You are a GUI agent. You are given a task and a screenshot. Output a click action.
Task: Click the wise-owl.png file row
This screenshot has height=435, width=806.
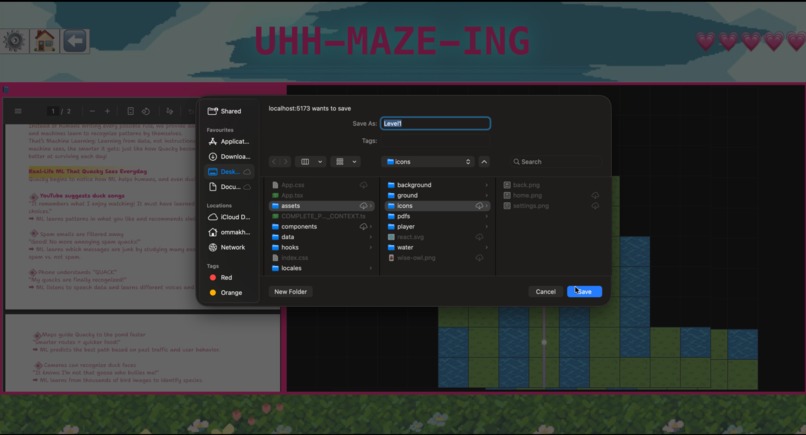437,258
